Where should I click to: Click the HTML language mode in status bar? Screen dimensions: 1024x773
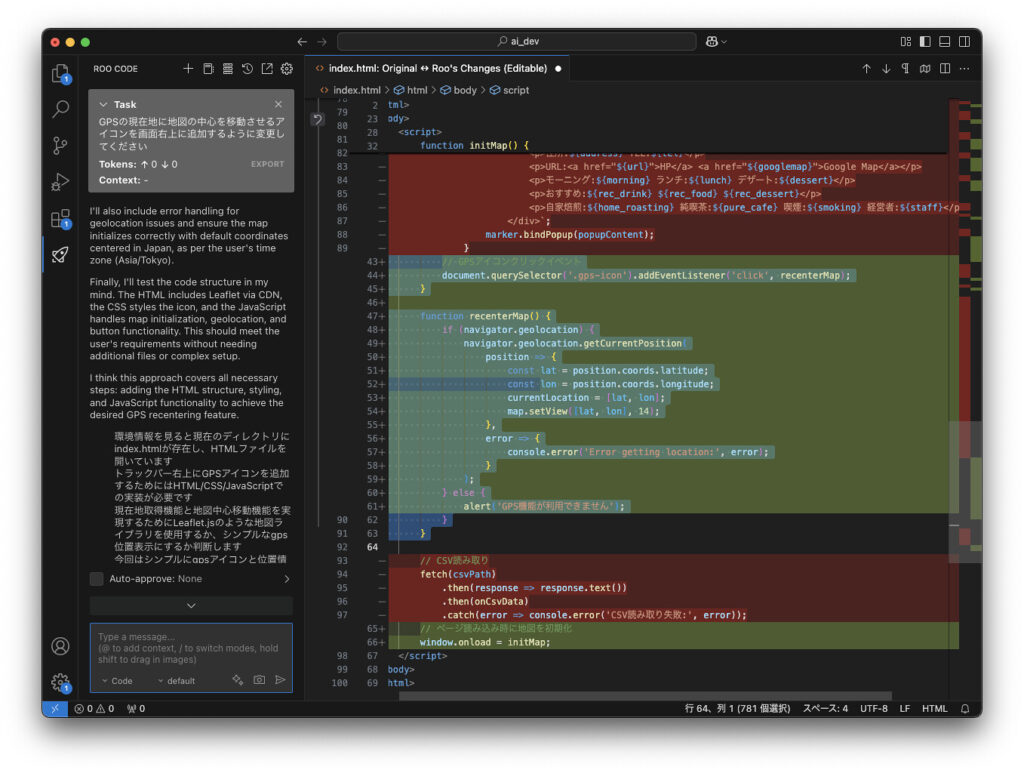(934, 709)
